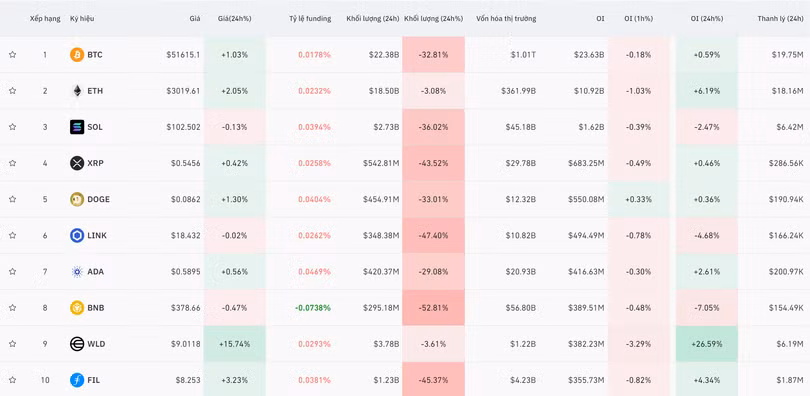Sort by Thanh lý (24h) header

point(781,19)
